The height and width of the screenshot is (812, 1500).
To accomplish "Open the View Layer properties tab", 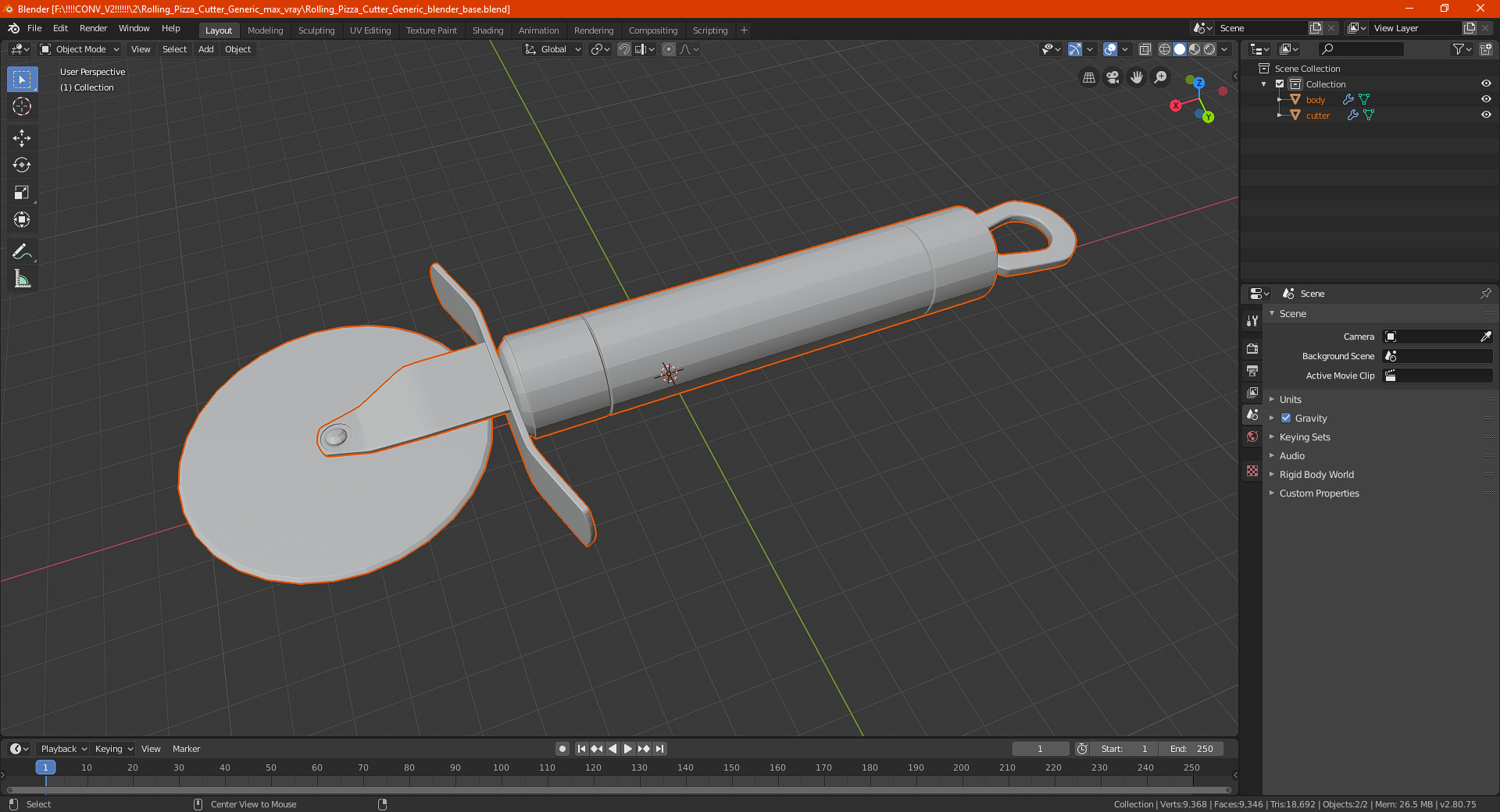I will (1252, 392).
